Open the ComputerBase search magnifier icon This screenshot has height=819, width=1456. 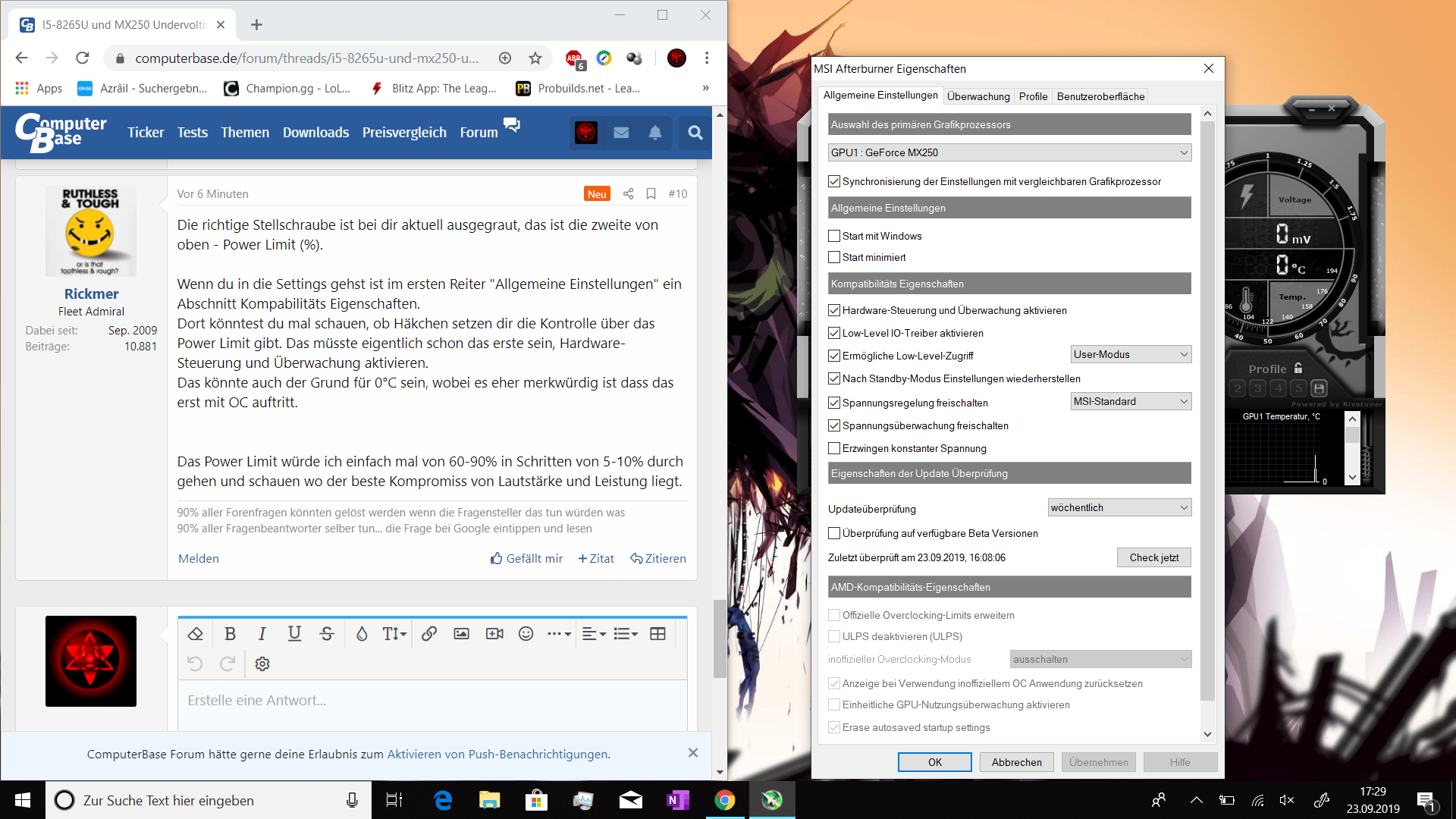click(x=695, y=133)
